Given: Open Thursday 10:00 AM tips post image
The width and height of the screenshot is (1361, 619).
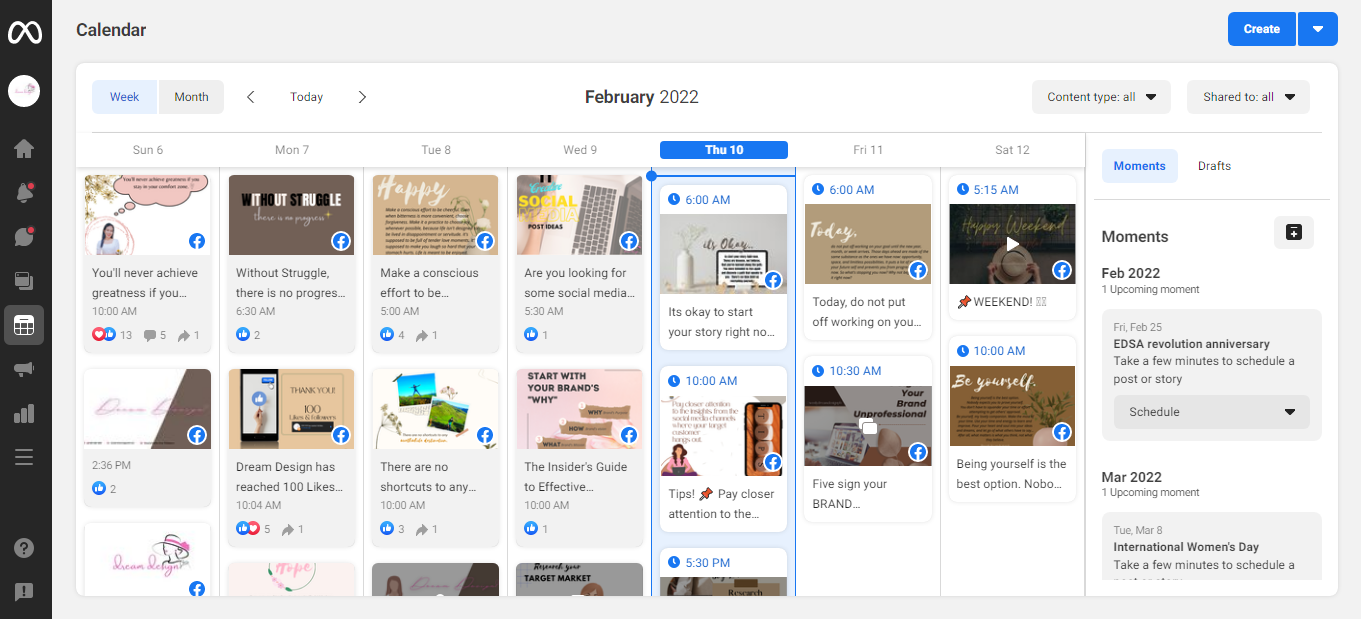Looking at the screenshot, I should point(724,436).
